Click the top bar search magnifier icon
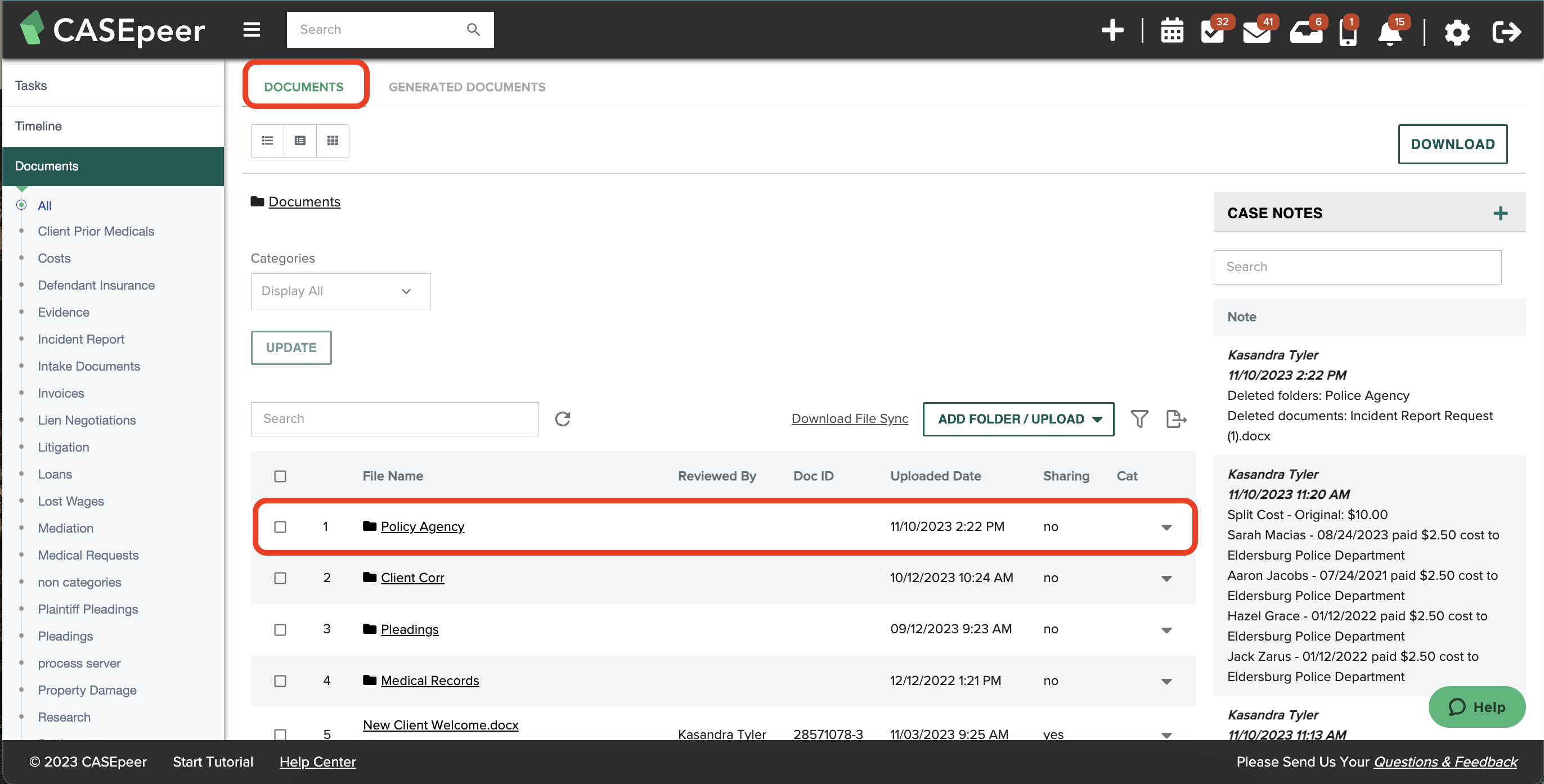This screenshot has width=1544, height=784. (473, 29)
